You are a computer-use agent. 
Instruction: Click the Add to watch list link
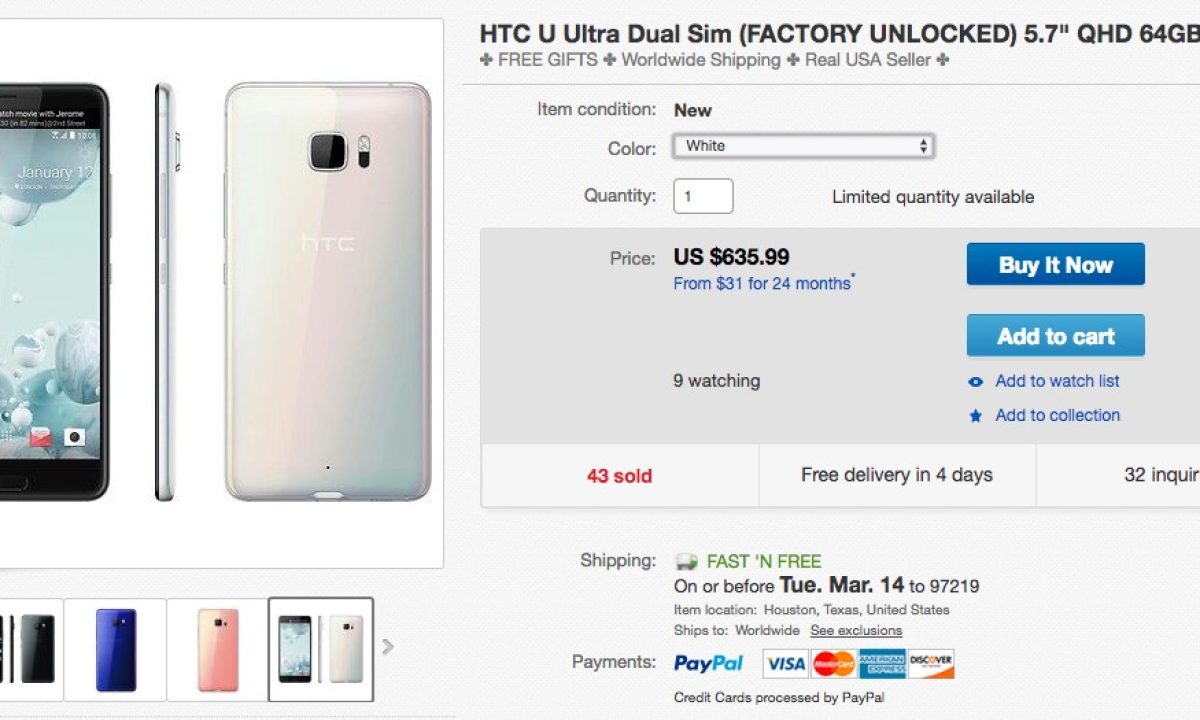tap(1057, 381)
